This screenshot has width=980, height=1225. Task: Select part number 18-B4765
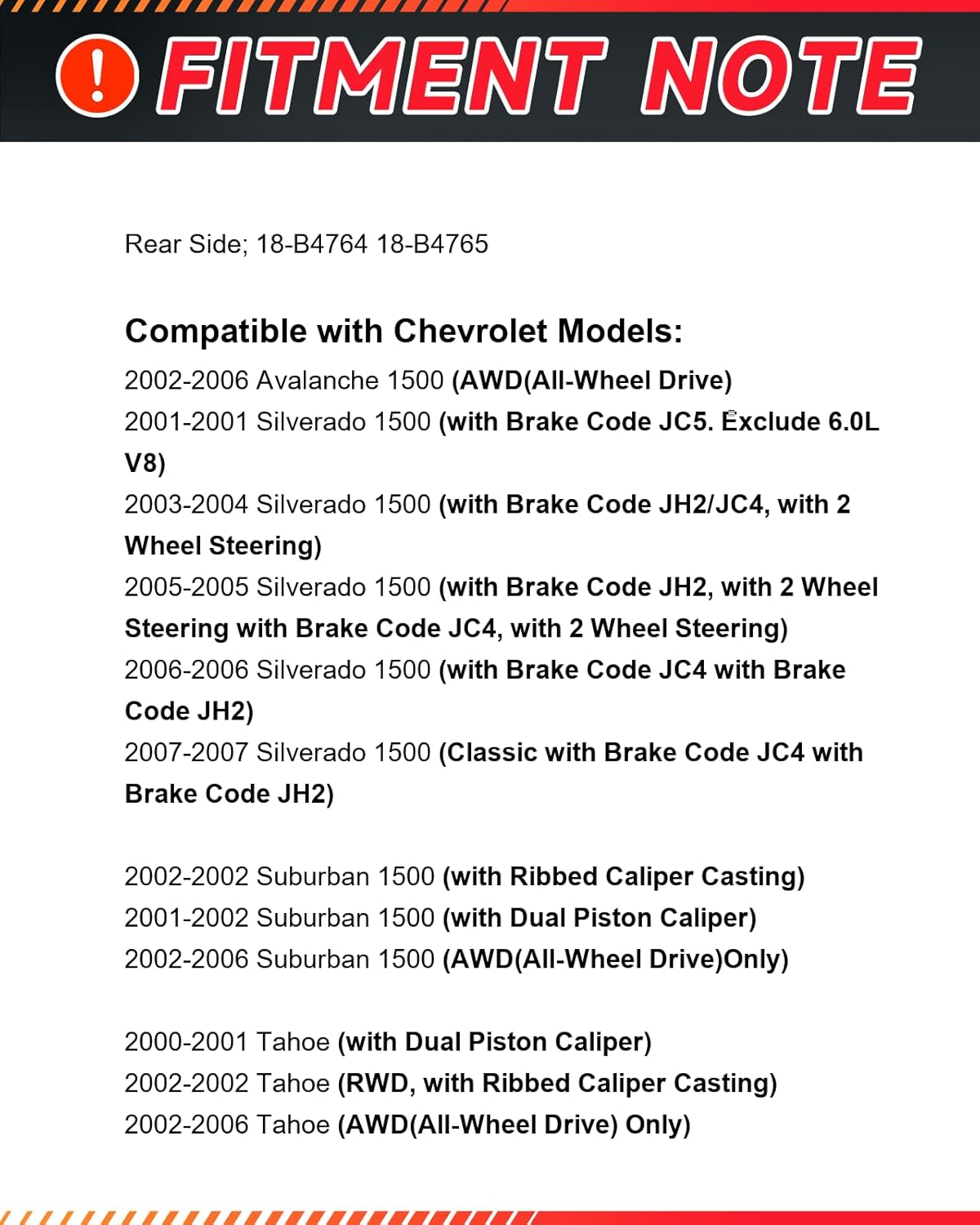[433, 244]
